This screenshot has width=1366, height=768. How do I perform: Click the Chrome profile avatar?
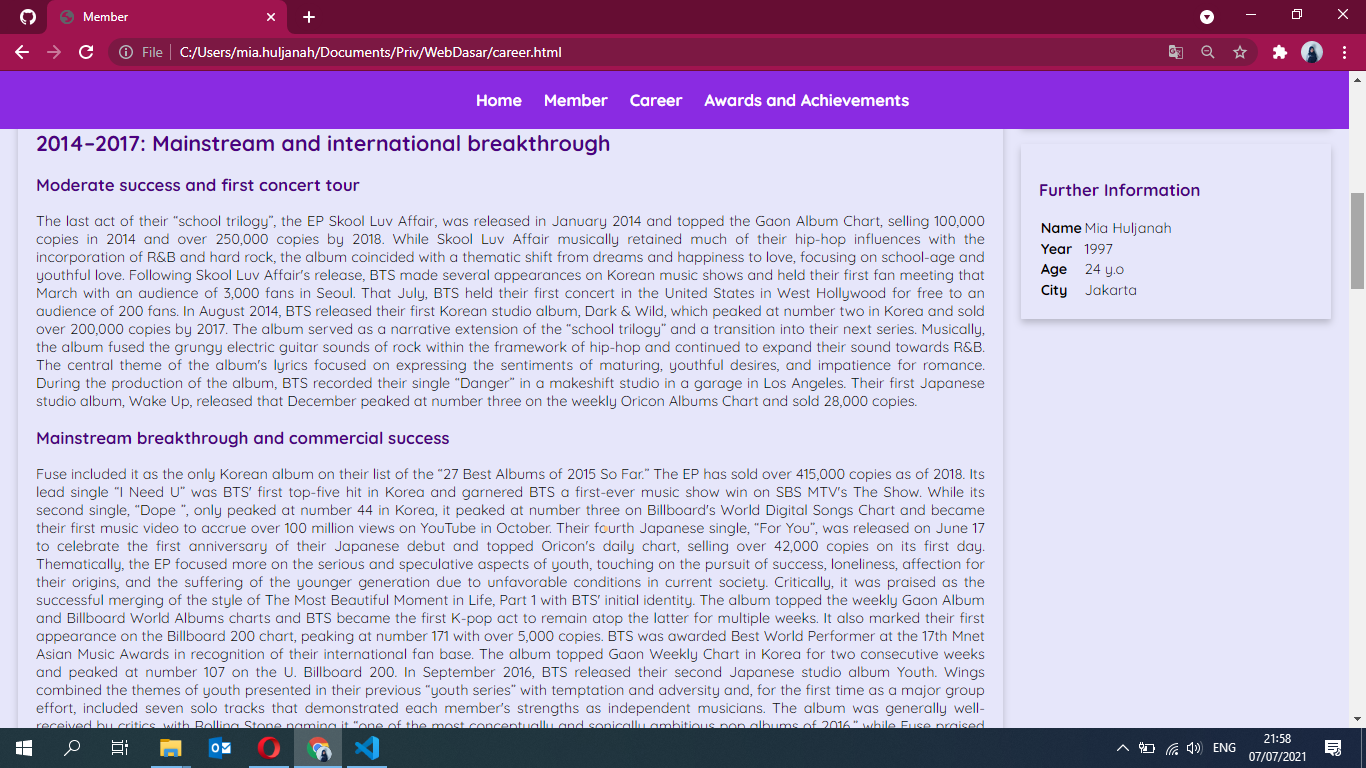click(x=1313, y=52)
